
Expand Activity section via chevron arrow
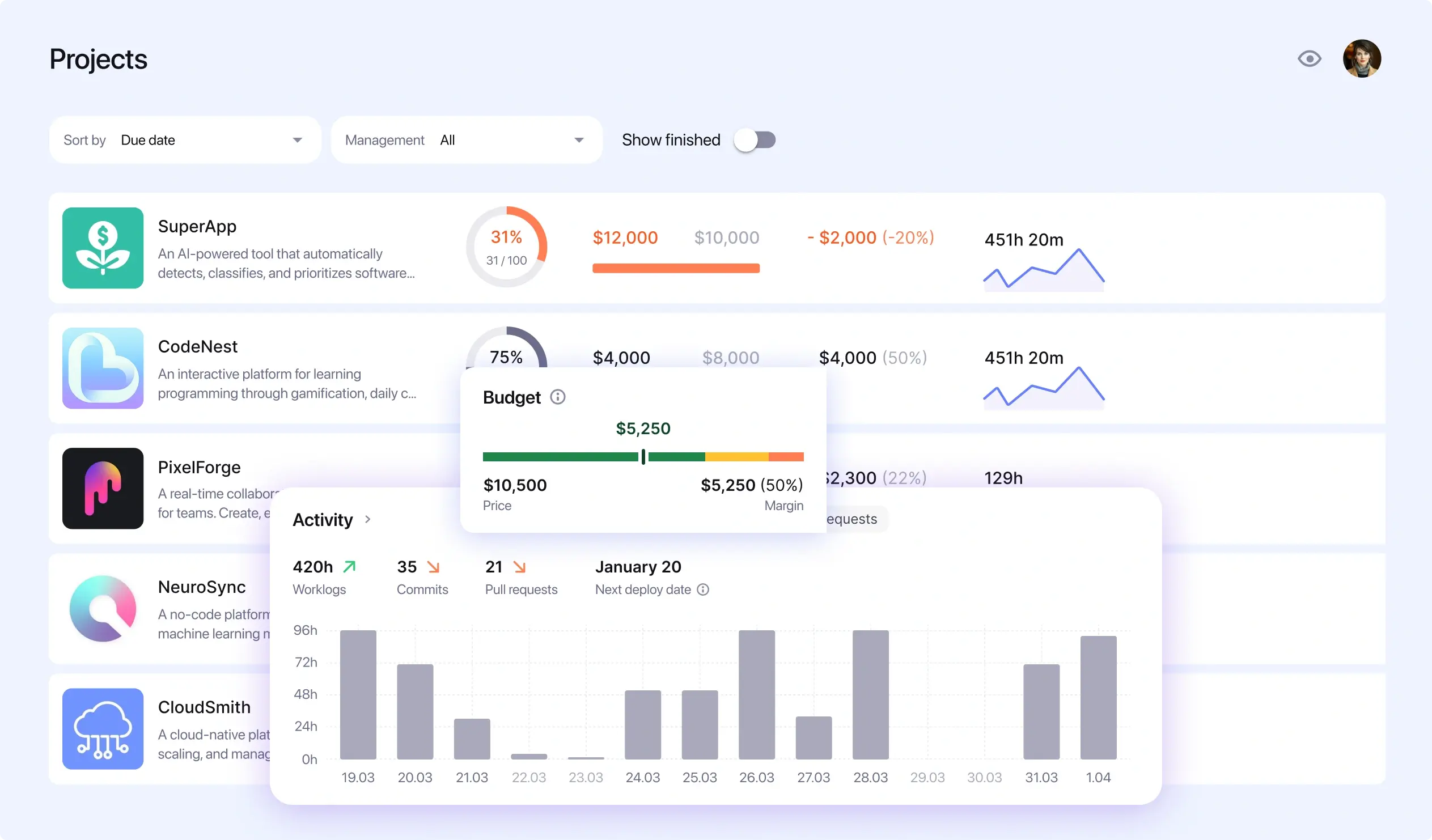[x=368, y=519]
